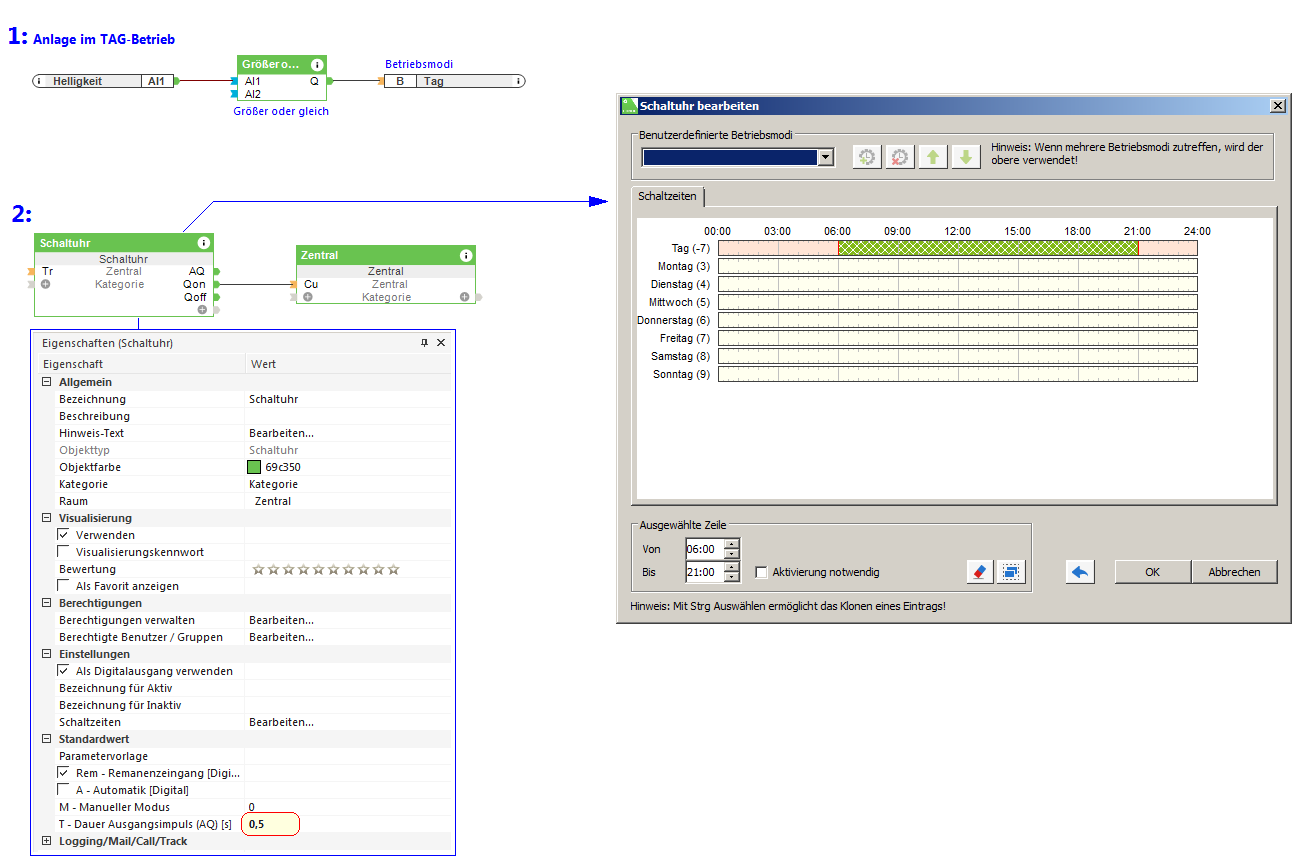Select the Schaltzeiten tab

(x=667, y=197)
